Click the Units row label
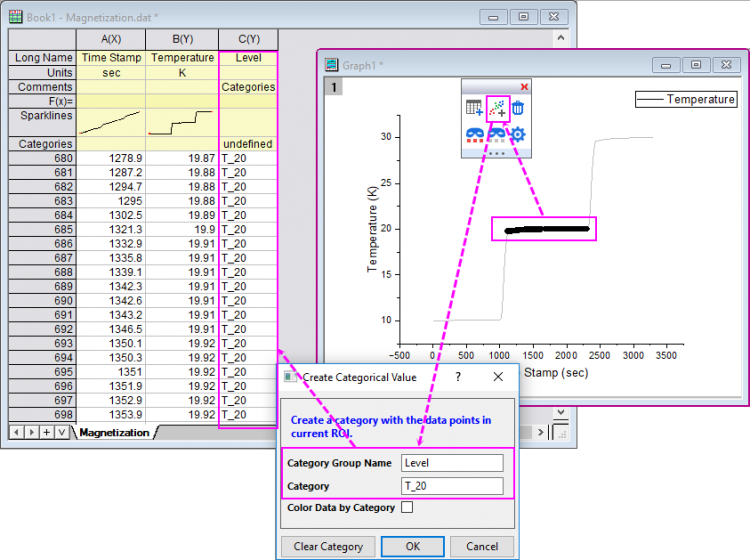Image resolution: width=750 pixels, height=560 pixels. 43,73
